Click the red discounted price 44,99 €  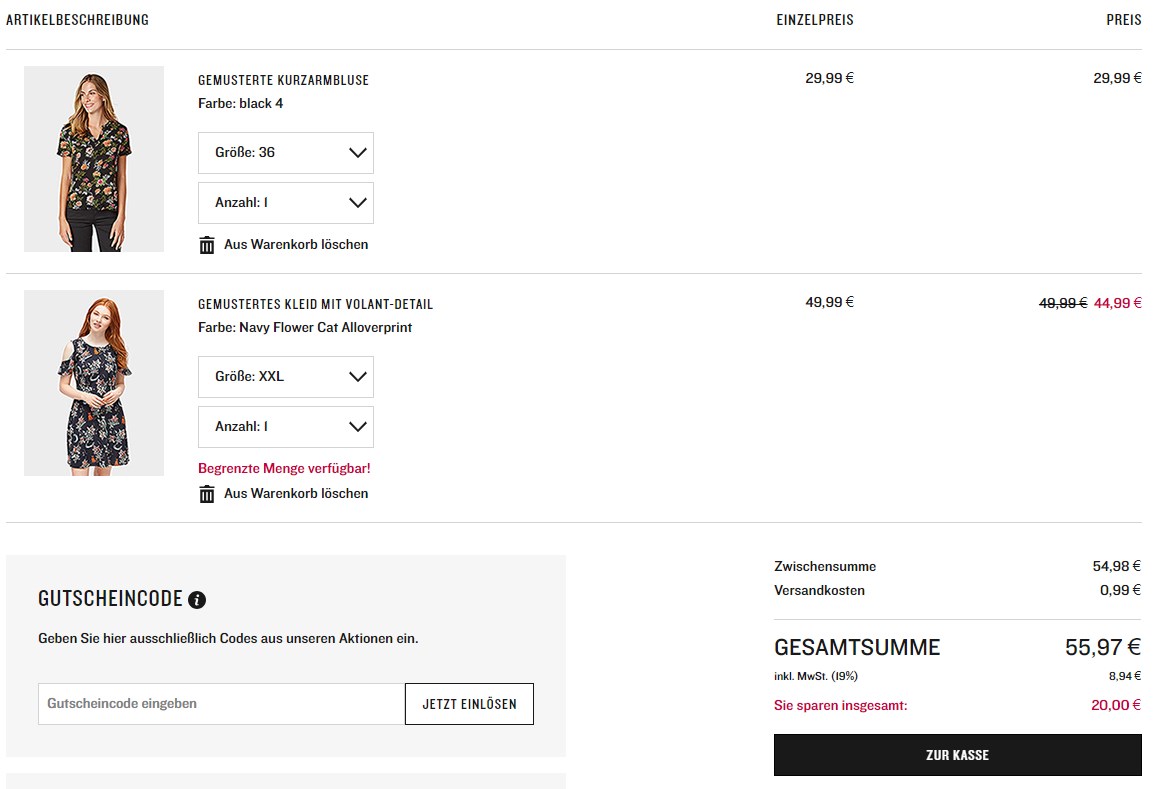point(1117,303)
